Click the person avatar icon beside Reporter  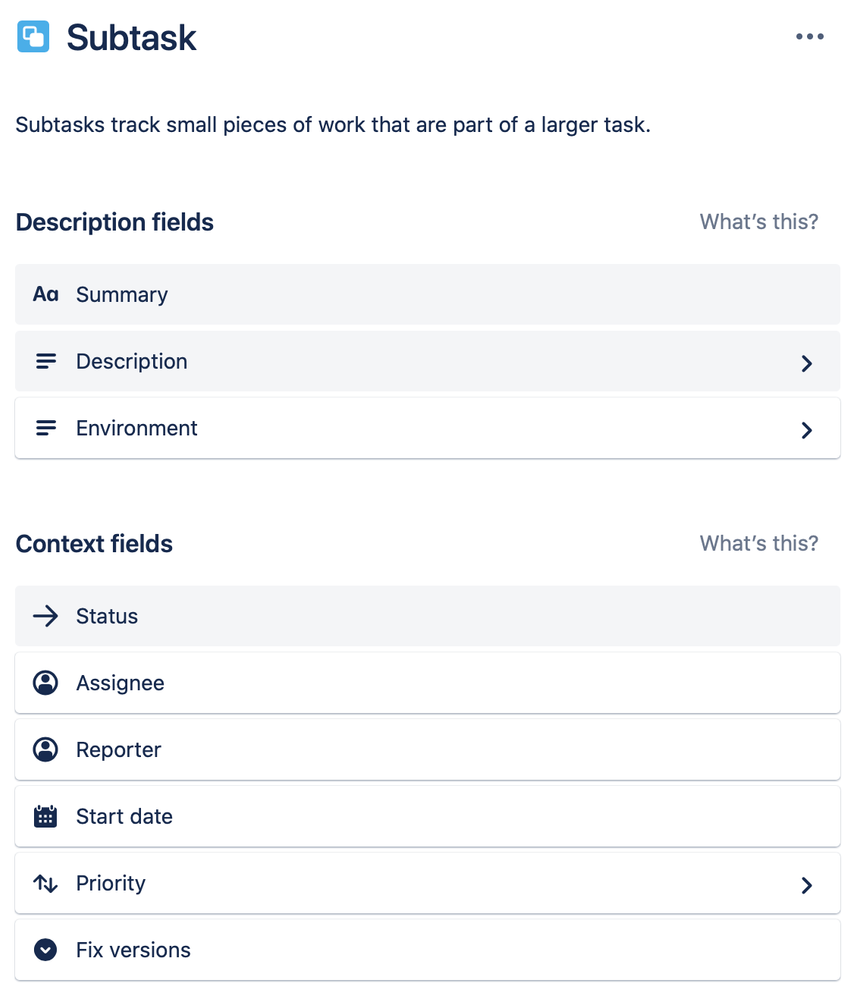45,750
